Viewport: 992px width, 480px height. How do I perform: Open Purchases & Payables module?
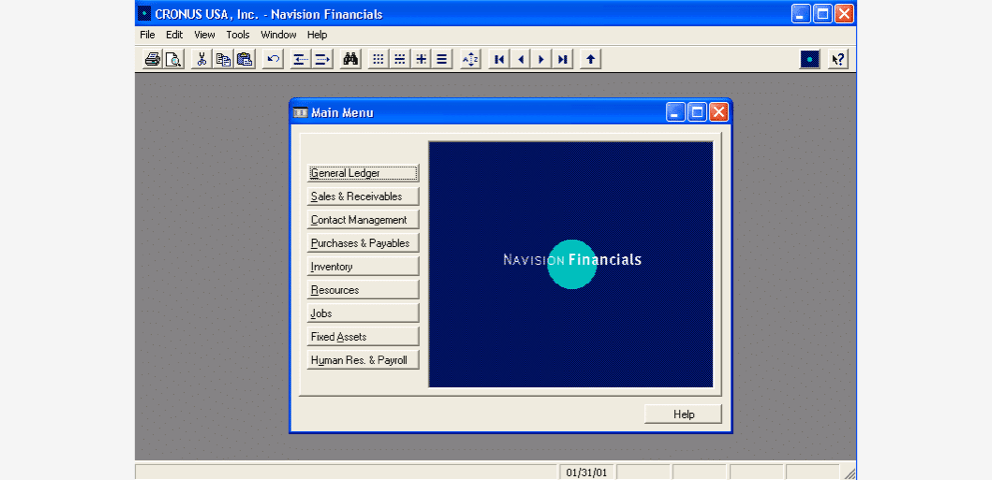pos(362,243)
